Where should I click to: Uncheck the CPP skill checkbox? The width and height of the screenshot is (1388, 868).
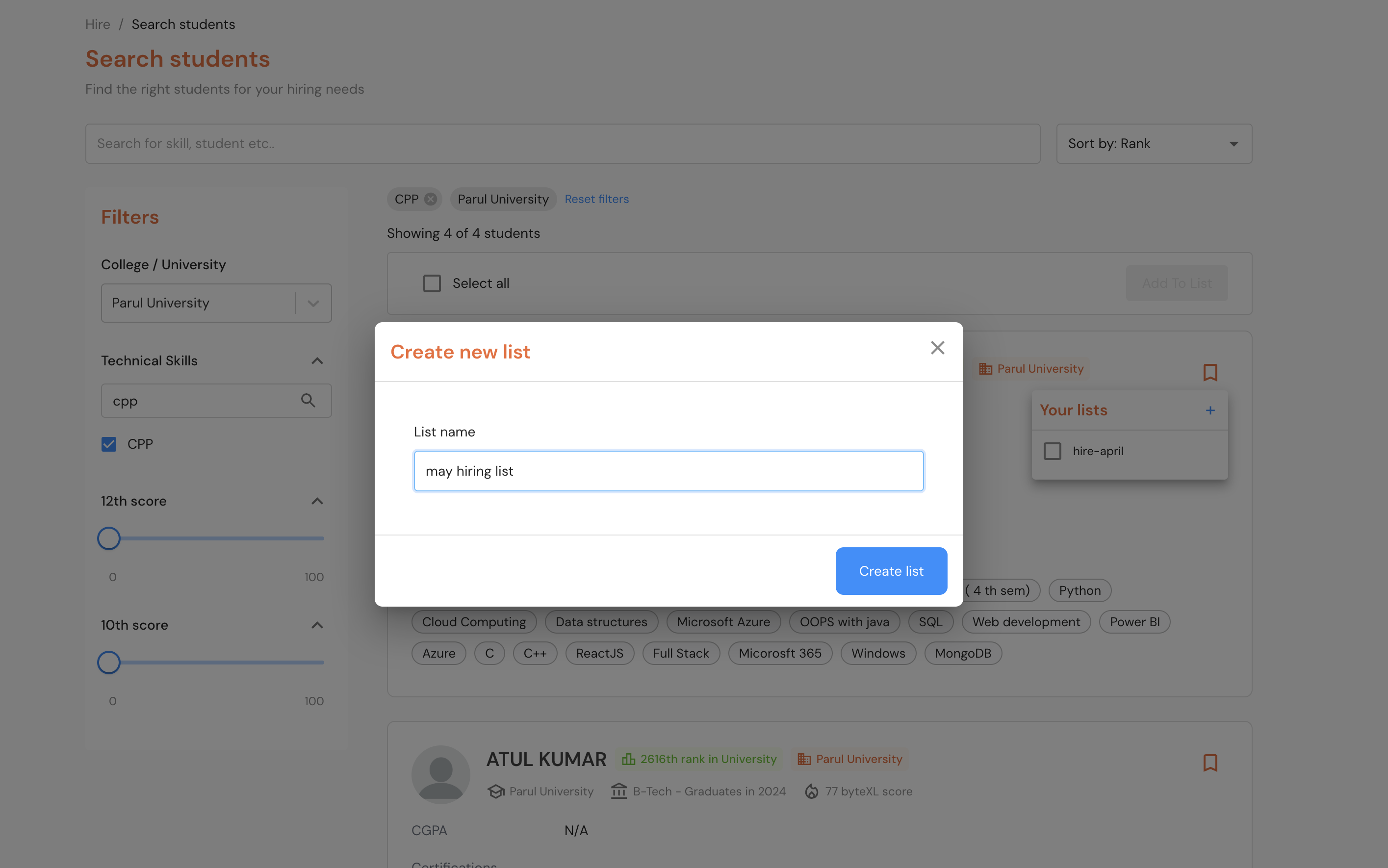coord(109,444)
